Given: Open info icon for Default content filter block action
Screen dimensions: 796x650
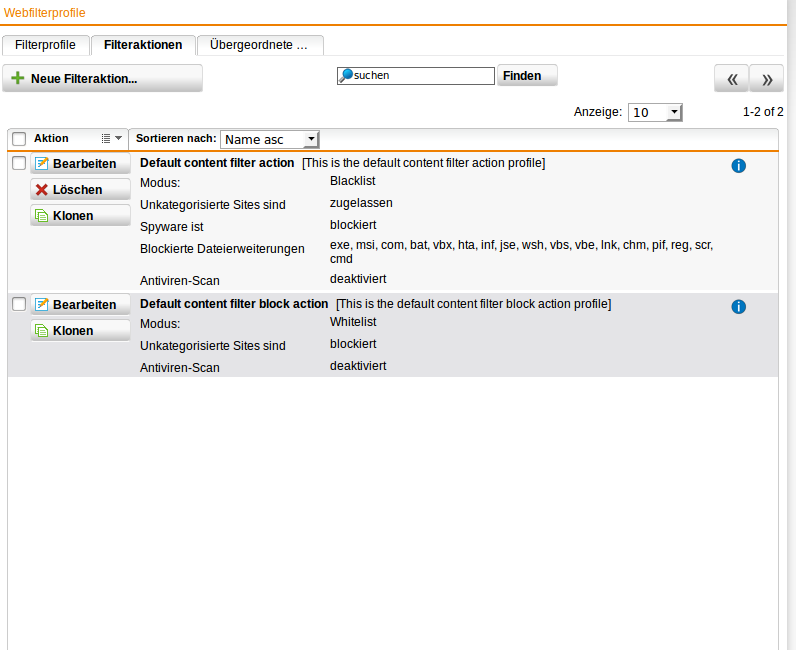Looking at the screenshot, I should coord(739,307).
